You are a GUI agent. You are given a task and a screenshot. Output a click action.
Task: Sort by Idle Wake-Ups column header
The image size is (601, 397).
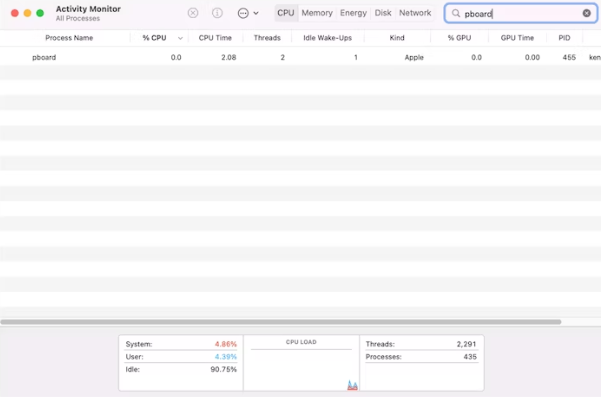pyautogui.click(x=327, y=38)
